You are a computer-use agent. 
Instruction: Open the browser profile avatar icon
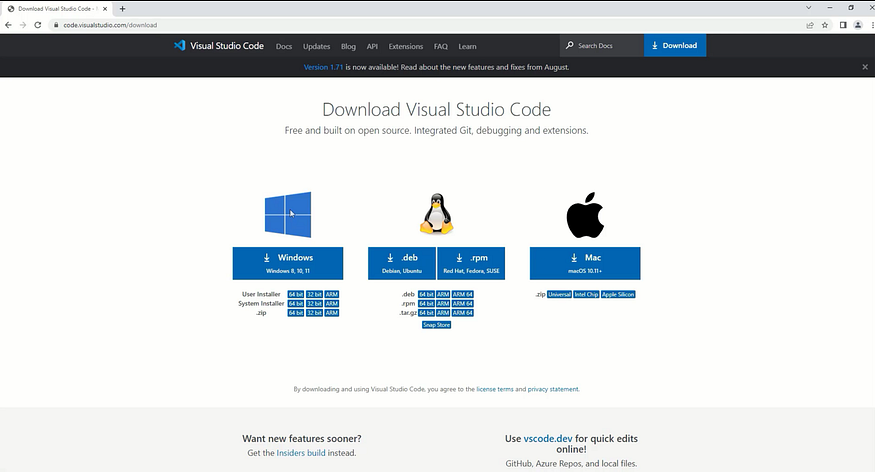858,25
